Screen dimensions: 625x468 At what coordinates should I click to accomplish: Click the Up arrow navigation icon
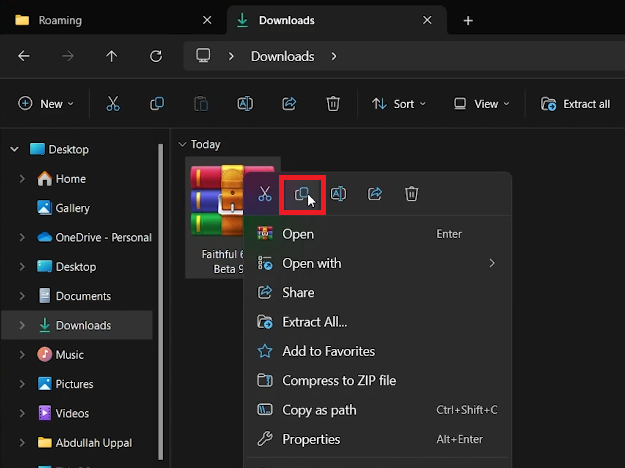click(x=112, y=56)
